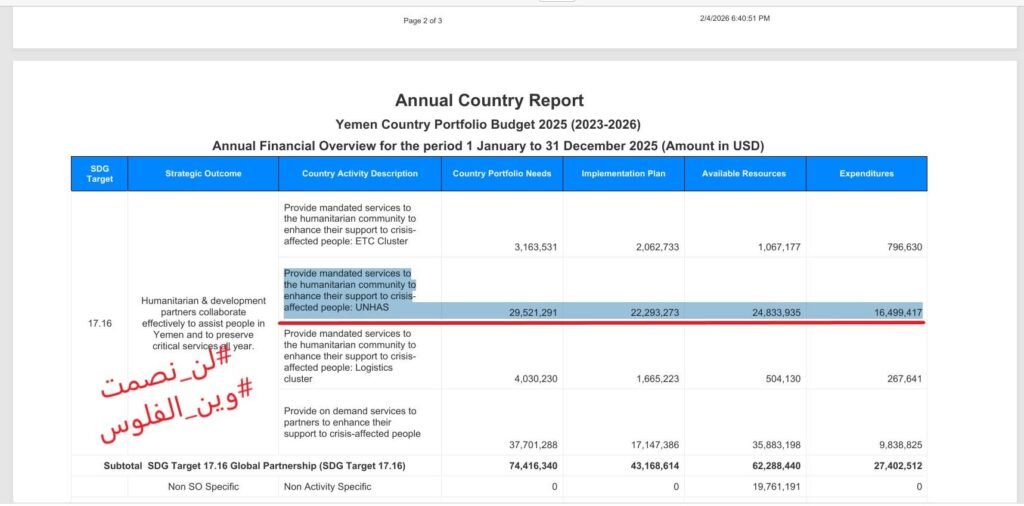Click the UNHAS expenditures value 16,499,417
The height and width of the screenshot is (506, 1024).
pos(897,313)
